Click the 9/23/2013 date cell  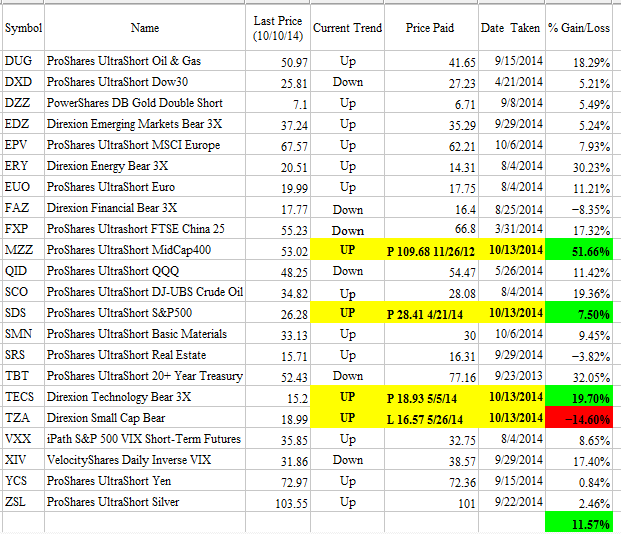click(511, 376)
